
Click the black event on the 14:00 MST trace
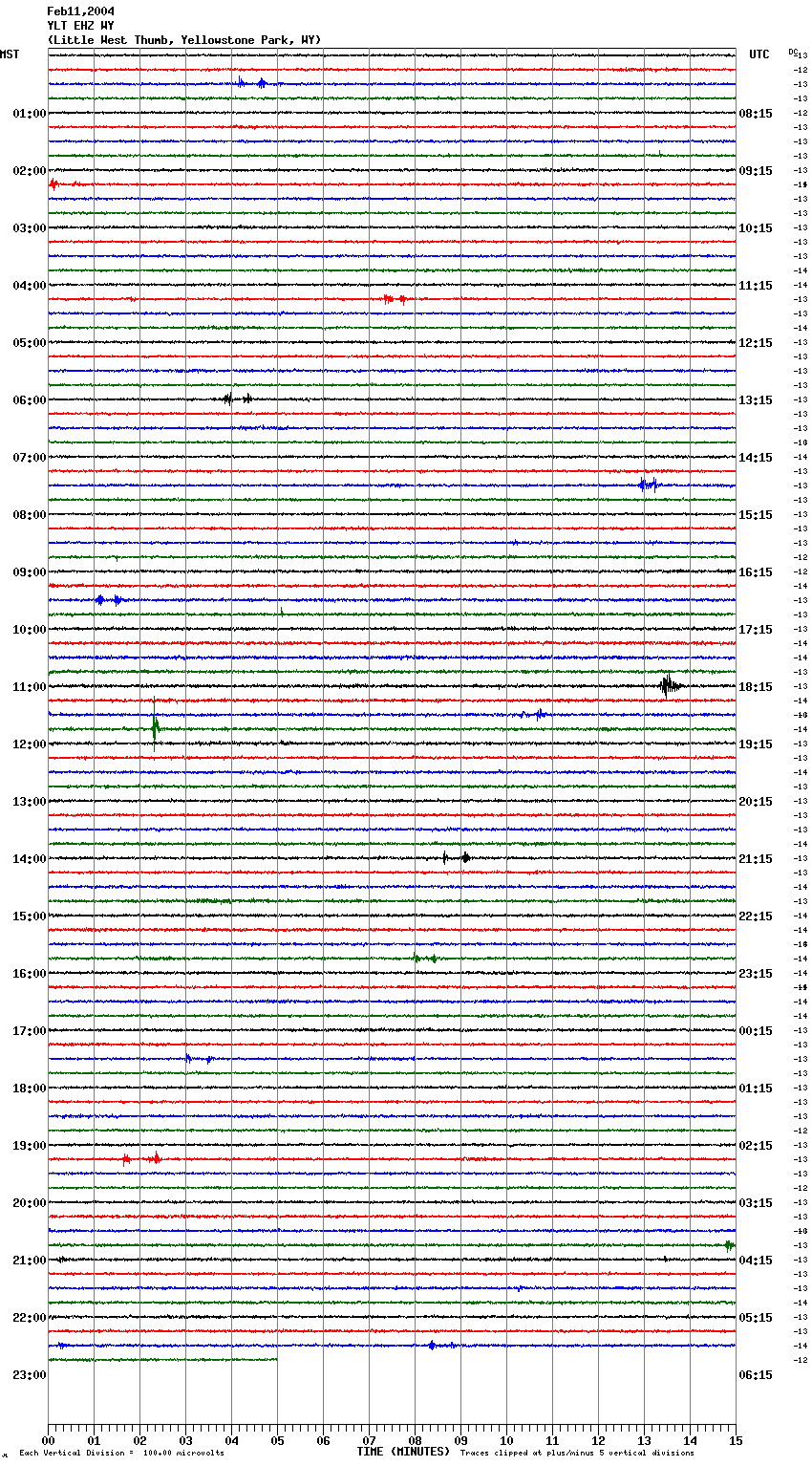[456, 858]
